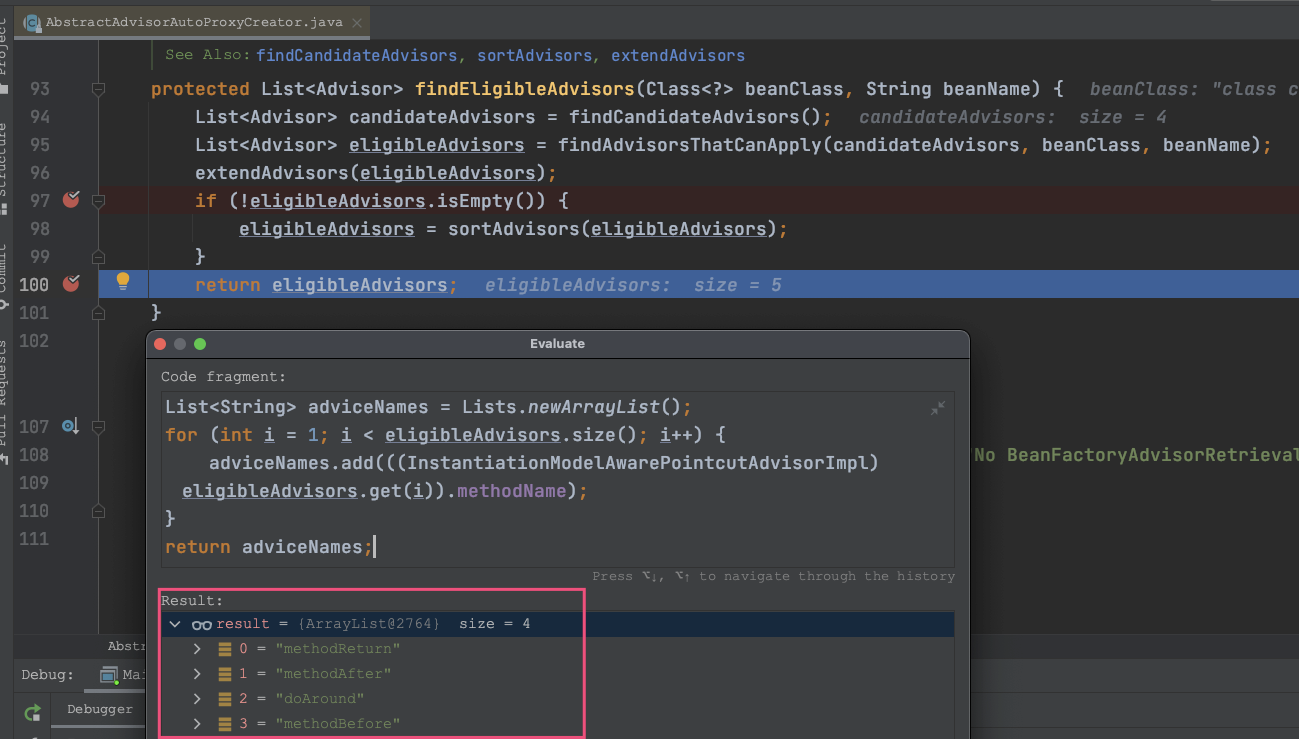Open the Pull Requests tool window sidebar

click(6, 400)
